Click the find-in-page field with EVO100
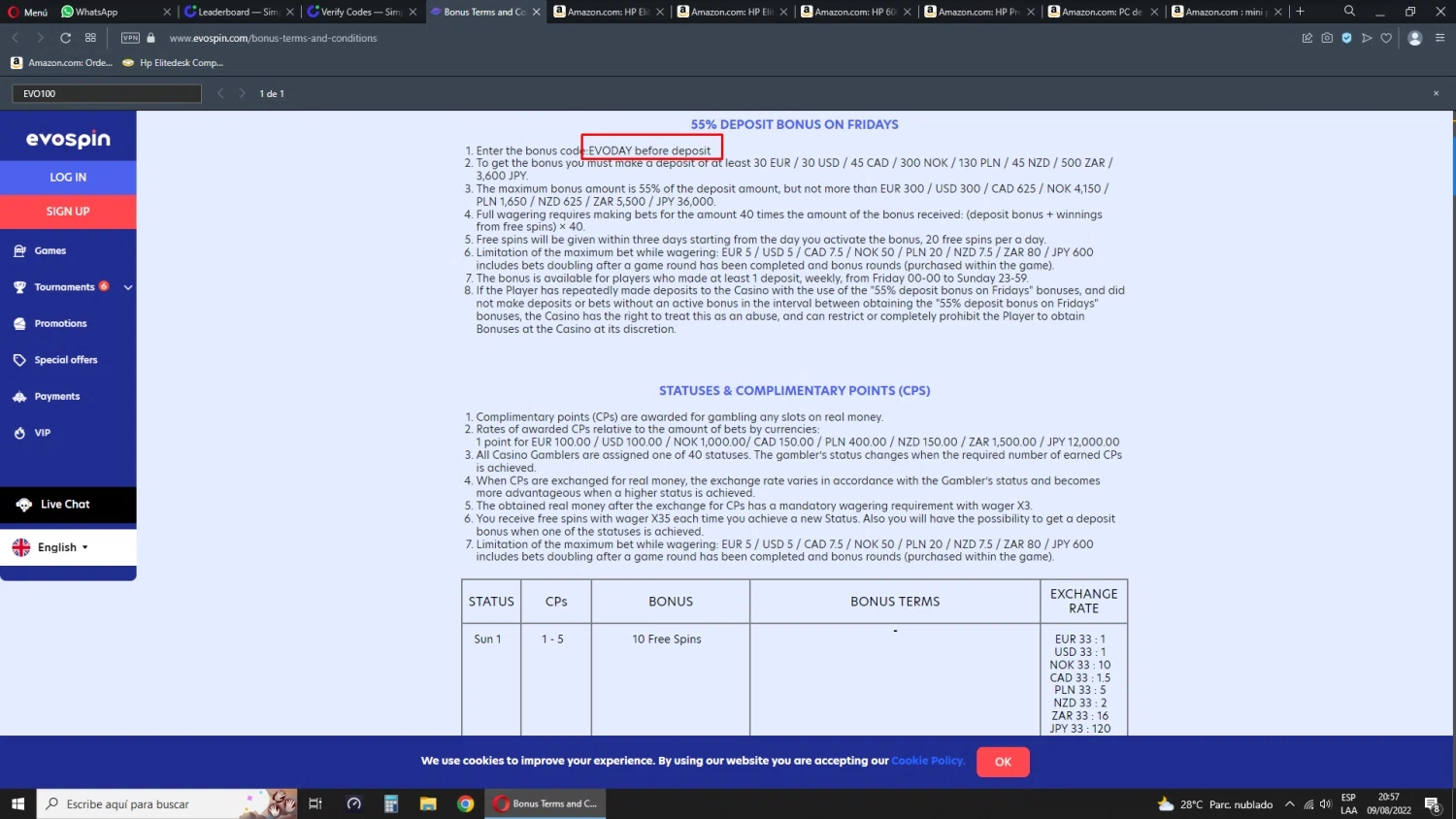The height and width of the screenshot is (819, 1456). (x=107, y=93)
